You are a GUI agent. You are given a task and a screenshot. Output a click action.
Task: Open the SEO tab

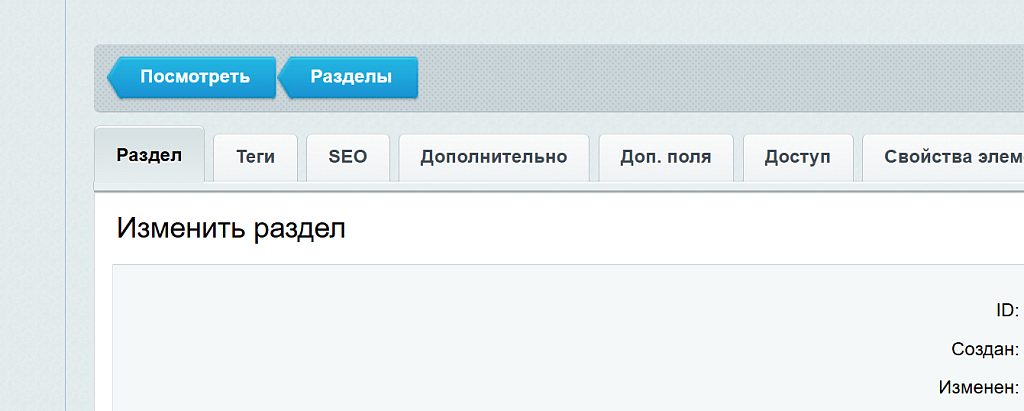point(348,157)
